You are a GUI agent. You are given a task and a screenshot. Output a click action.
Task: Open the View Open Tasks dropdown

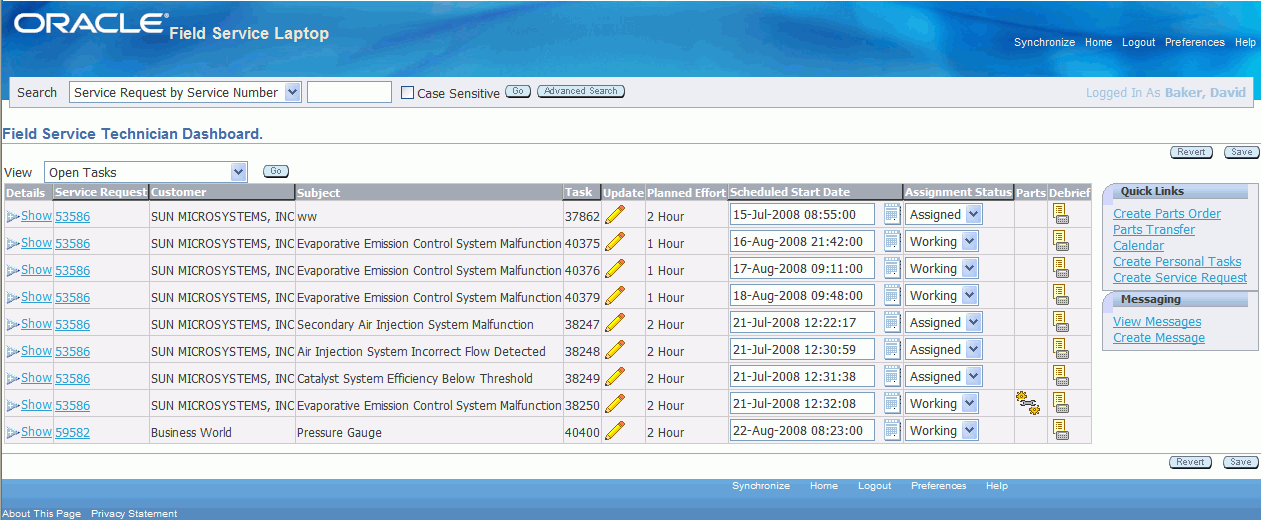pos(145,172)
